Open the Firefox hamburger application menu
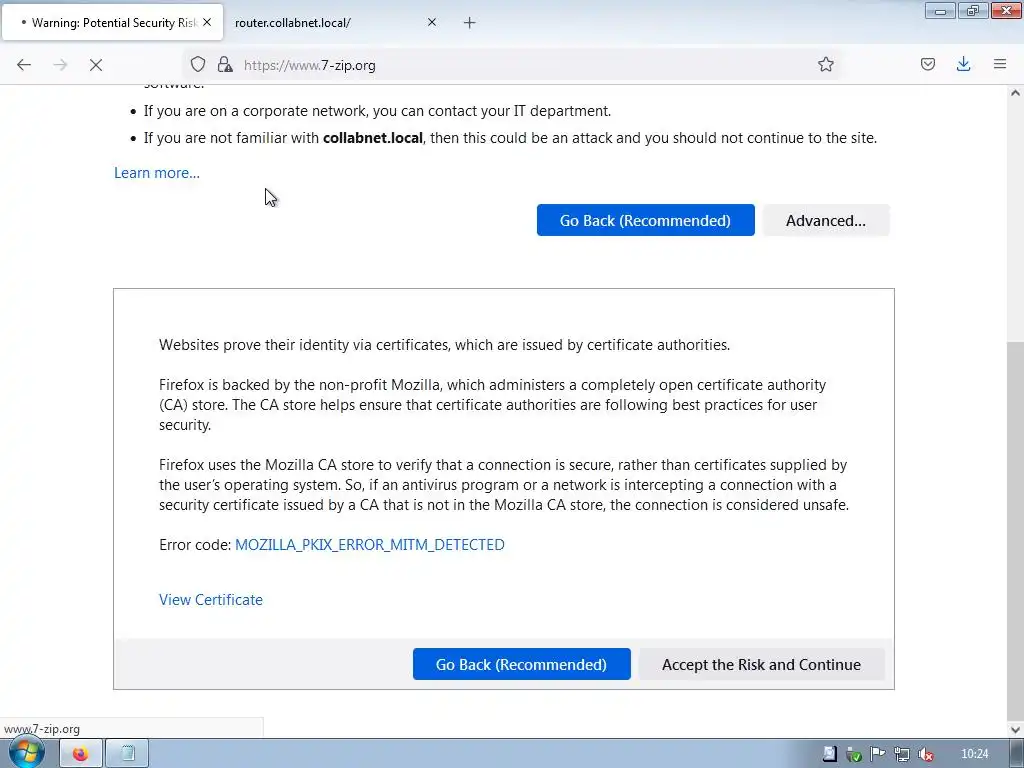1024x768 pixels. pyautogui.click(x=1000, y=64)
